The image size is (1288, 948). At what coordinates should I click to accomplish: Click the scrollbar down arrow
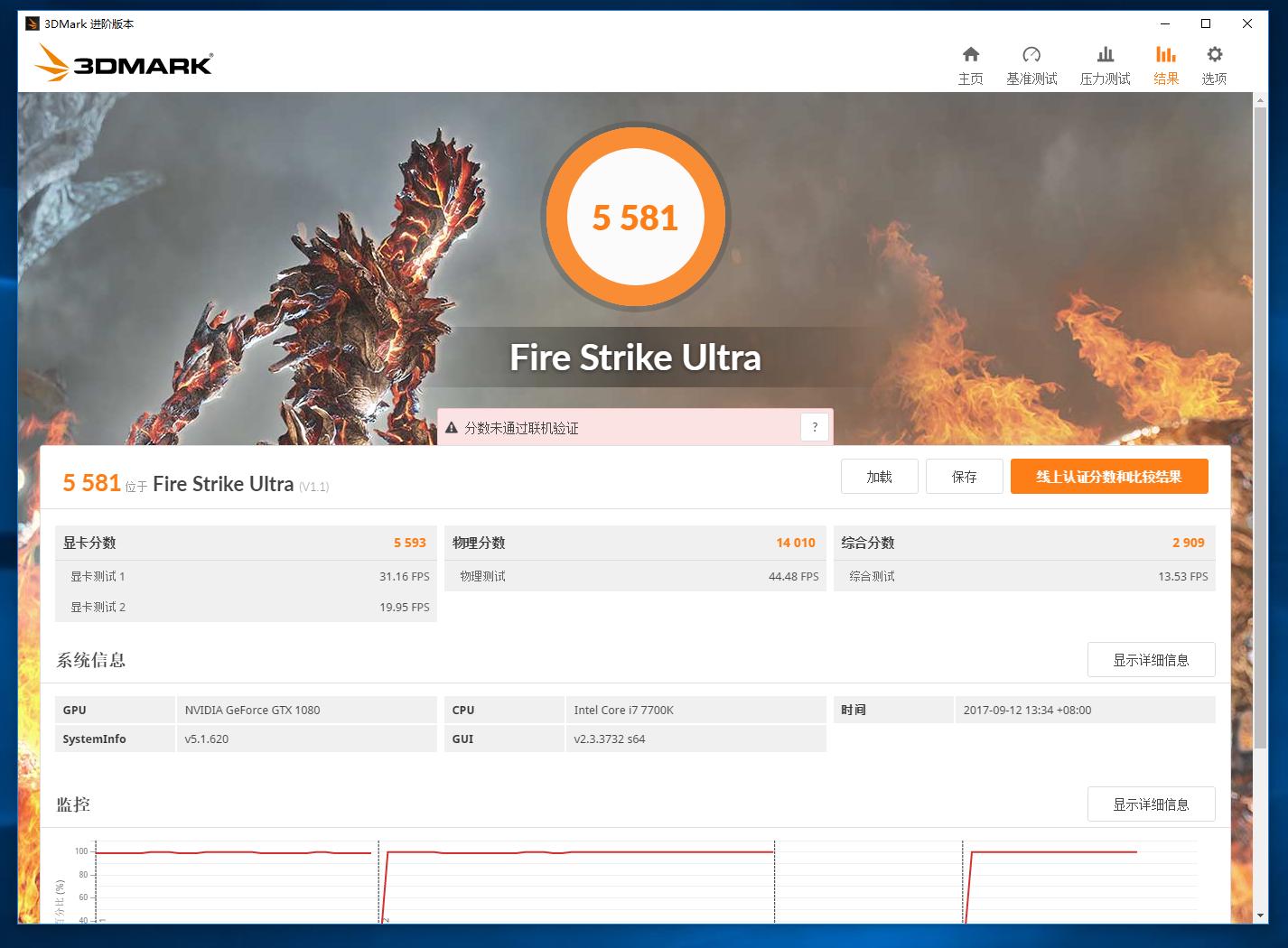pyautogui.click(x=1260, y=915)
